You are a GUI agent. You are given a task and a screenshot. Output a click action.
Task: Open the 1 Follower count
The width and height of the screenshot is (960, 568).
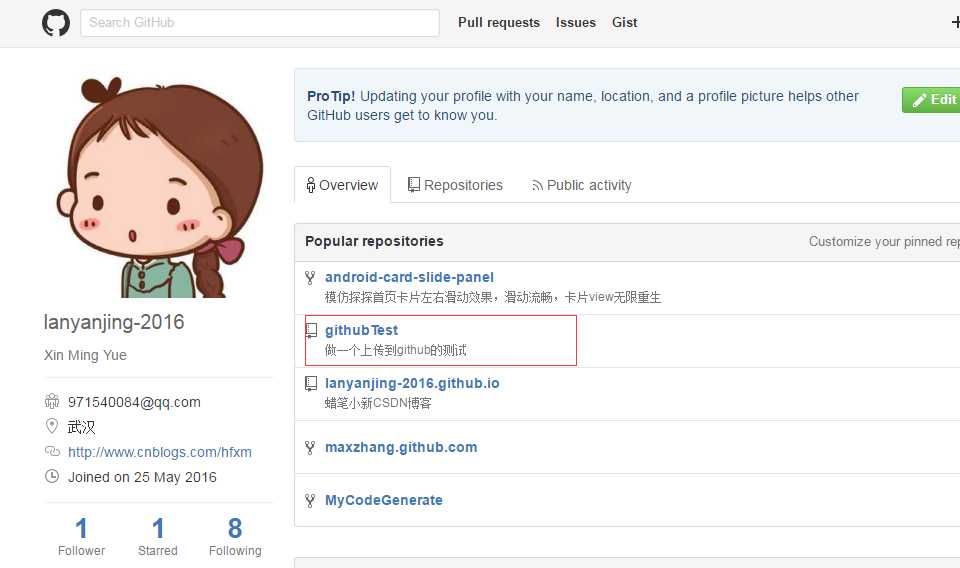coord(81,537)
